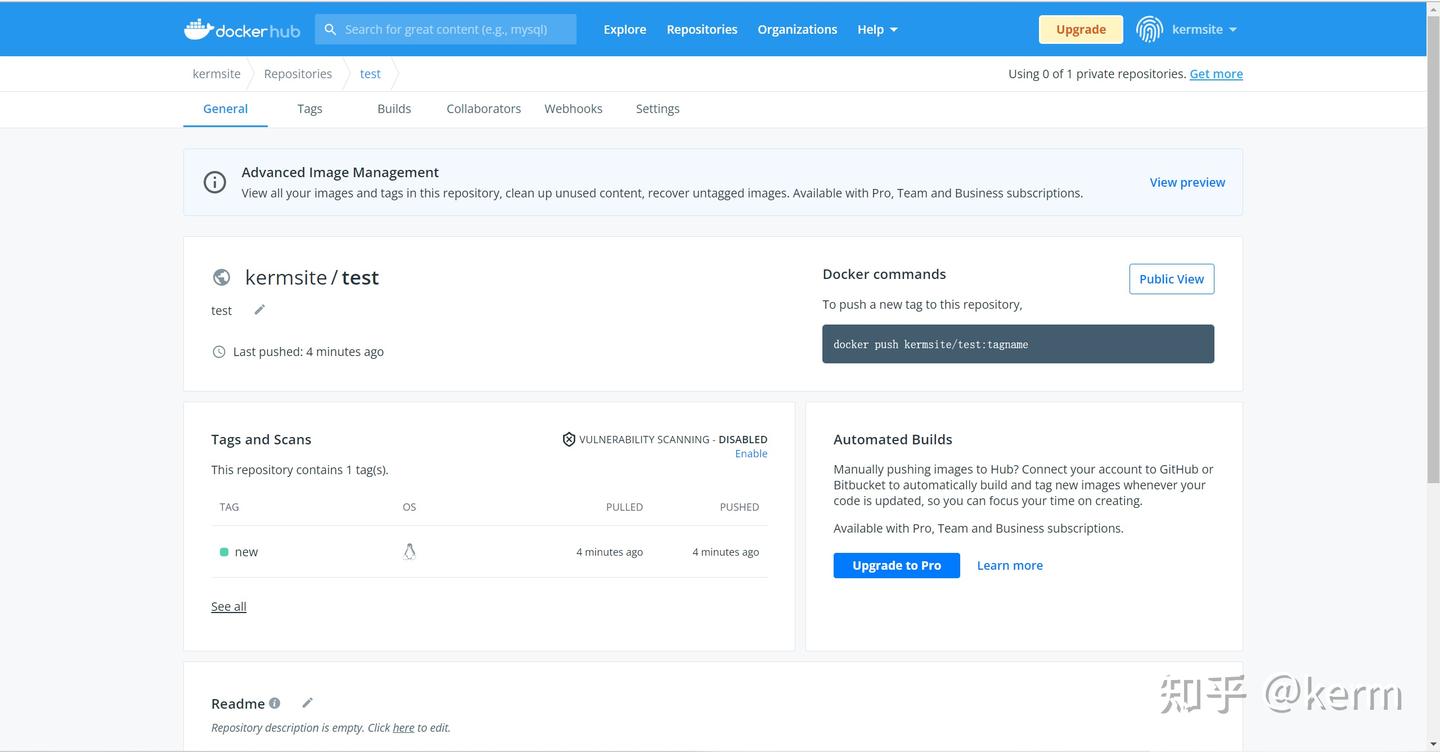Viewport: 1440px width, 752px height.
Task: Click the See all tags link
Action: point(228,607)
